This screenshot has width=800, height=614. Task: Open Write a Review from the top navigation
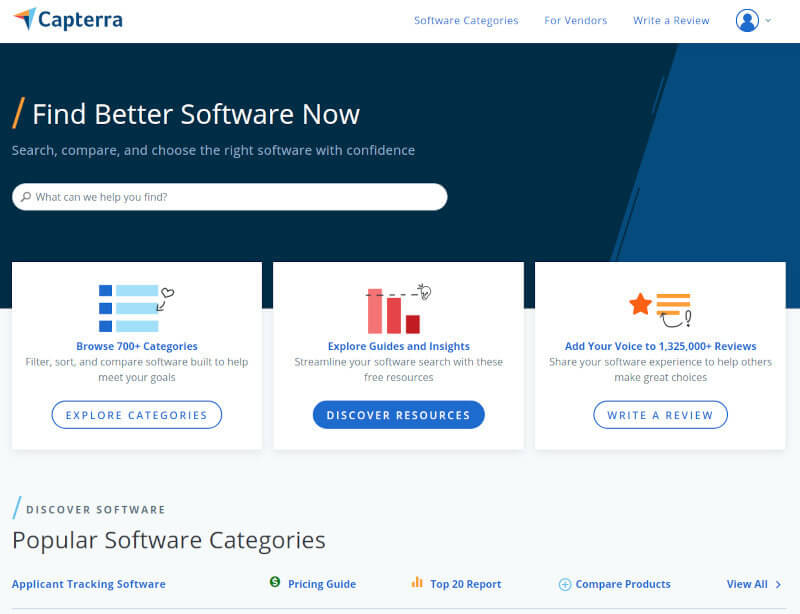(671, 20)
